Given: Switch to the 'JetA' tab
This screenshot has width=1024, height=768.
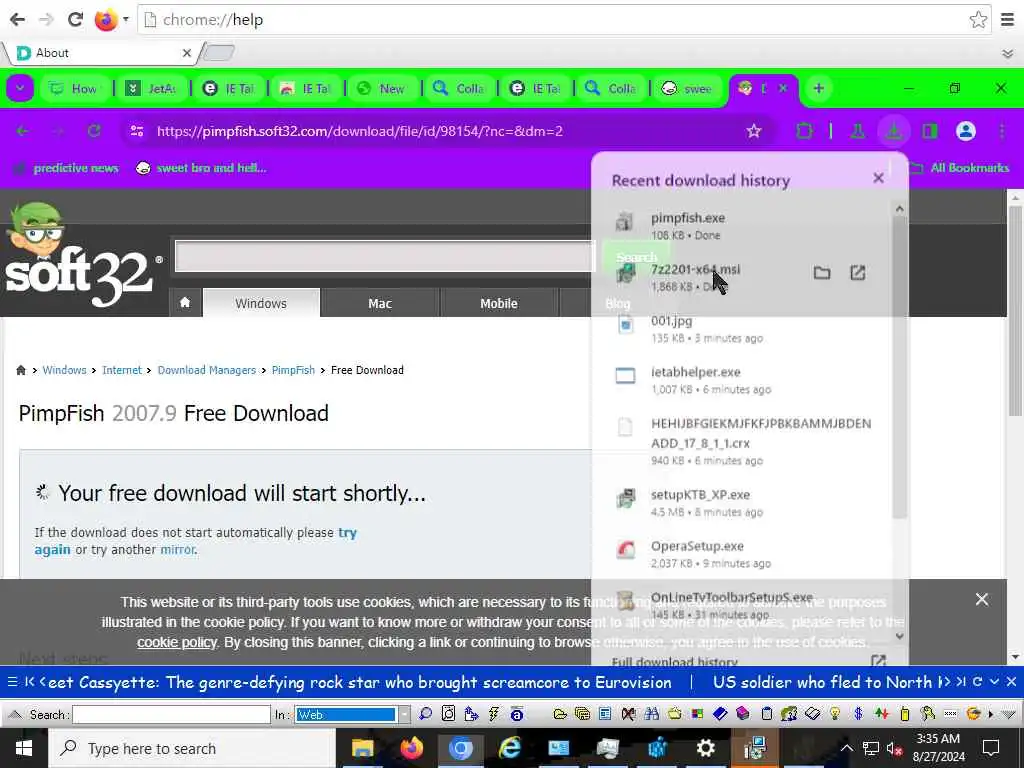Looking at the screenshot, I should click(x=151, y=88).
